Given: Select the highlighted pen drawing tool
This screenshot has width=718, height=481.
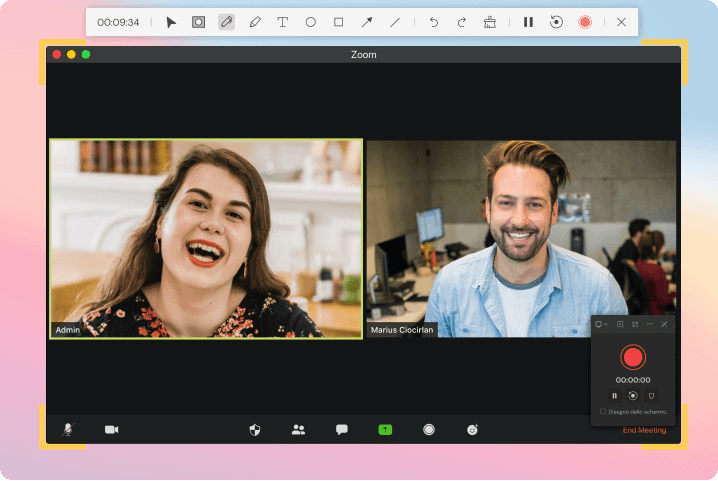Looking at the screenshot, I should (x=227, y=22).
